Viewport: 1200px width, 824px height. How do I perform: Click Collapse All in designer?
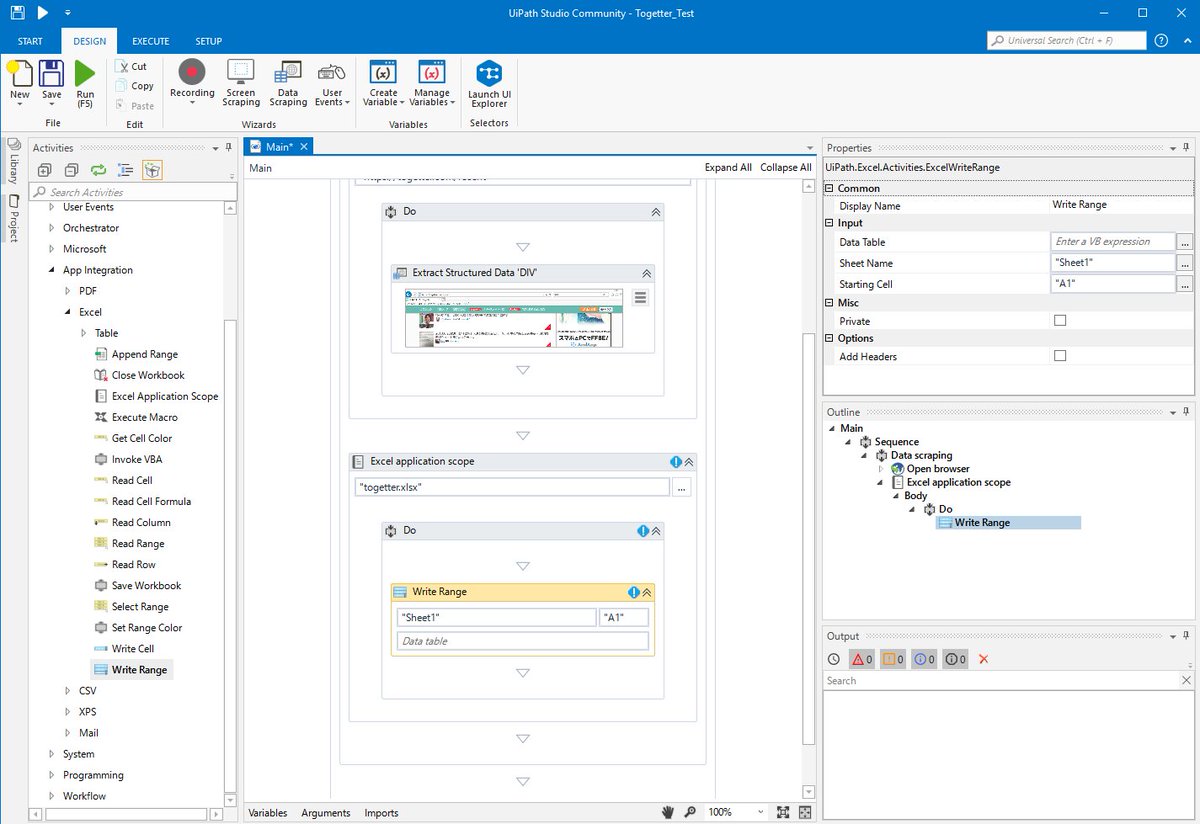(786, 168)
